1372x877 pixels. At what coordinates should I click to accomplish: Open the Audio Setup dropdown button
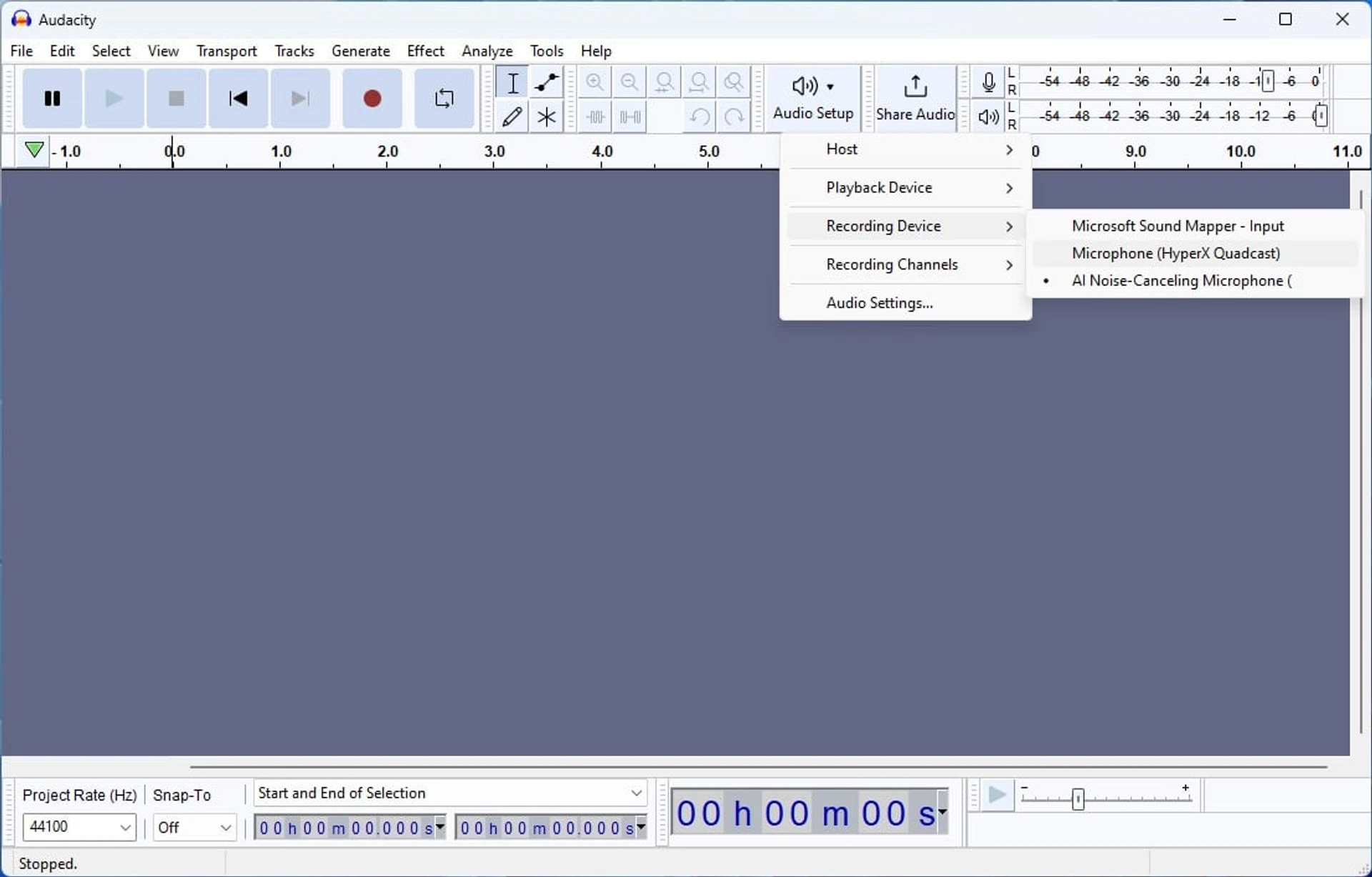pos(813,99)
